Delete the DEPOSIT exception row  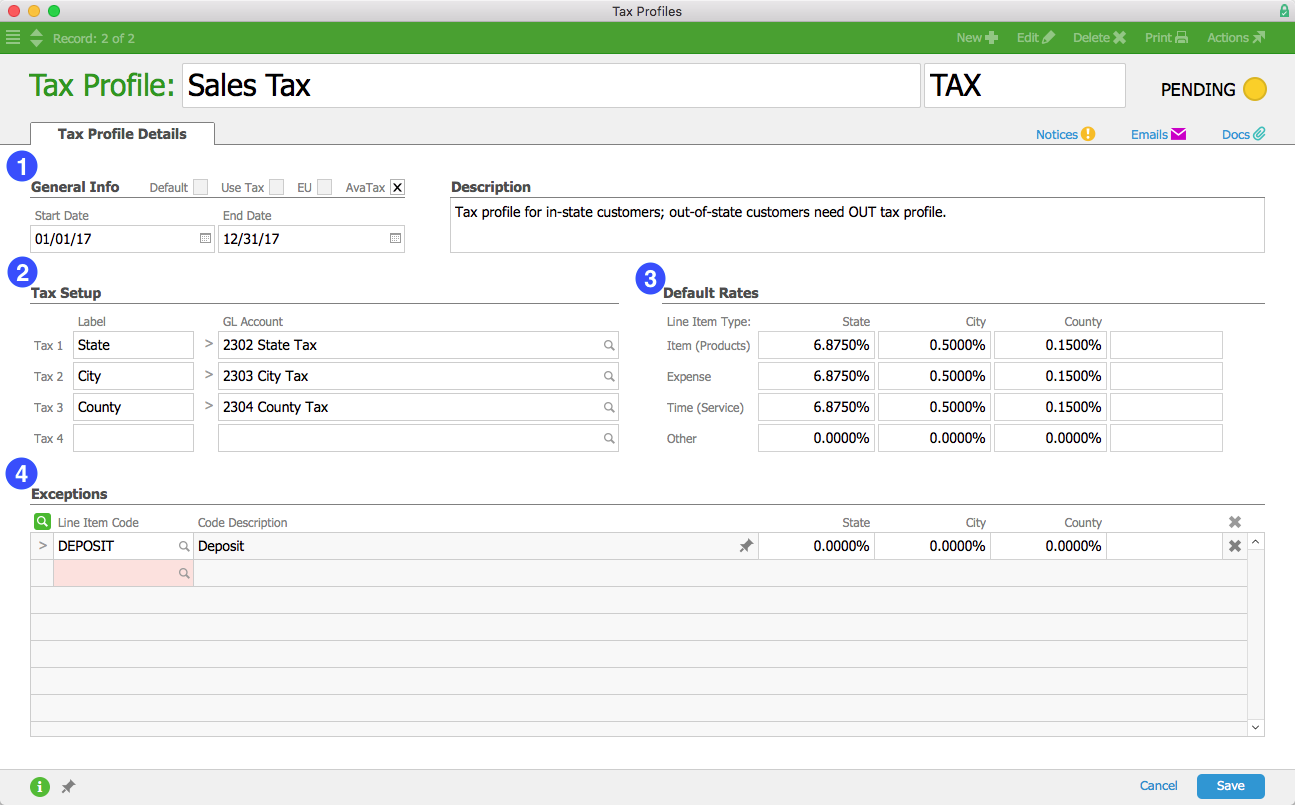[x=1235, y=546]
